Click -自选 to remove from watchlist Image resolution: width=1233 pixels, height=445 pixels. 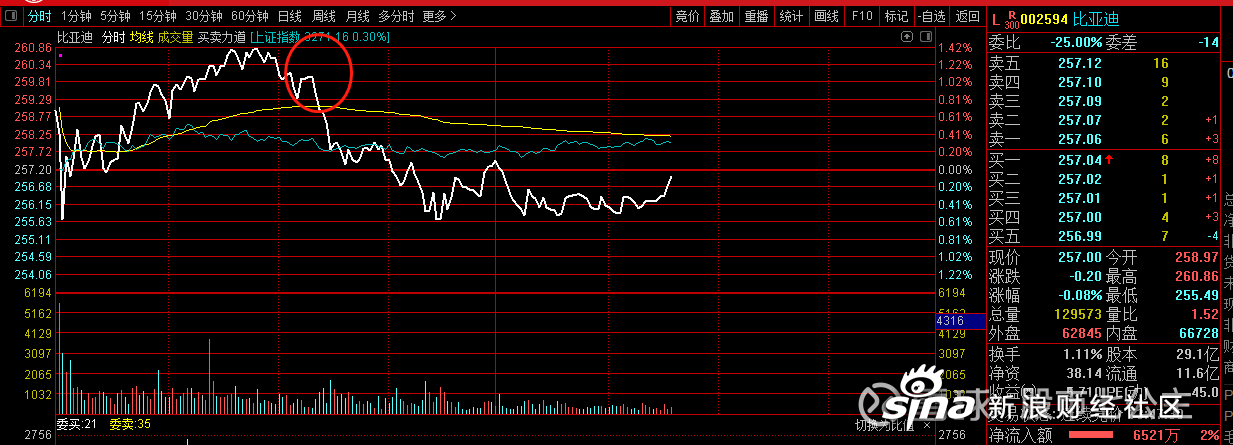[931, 16]
